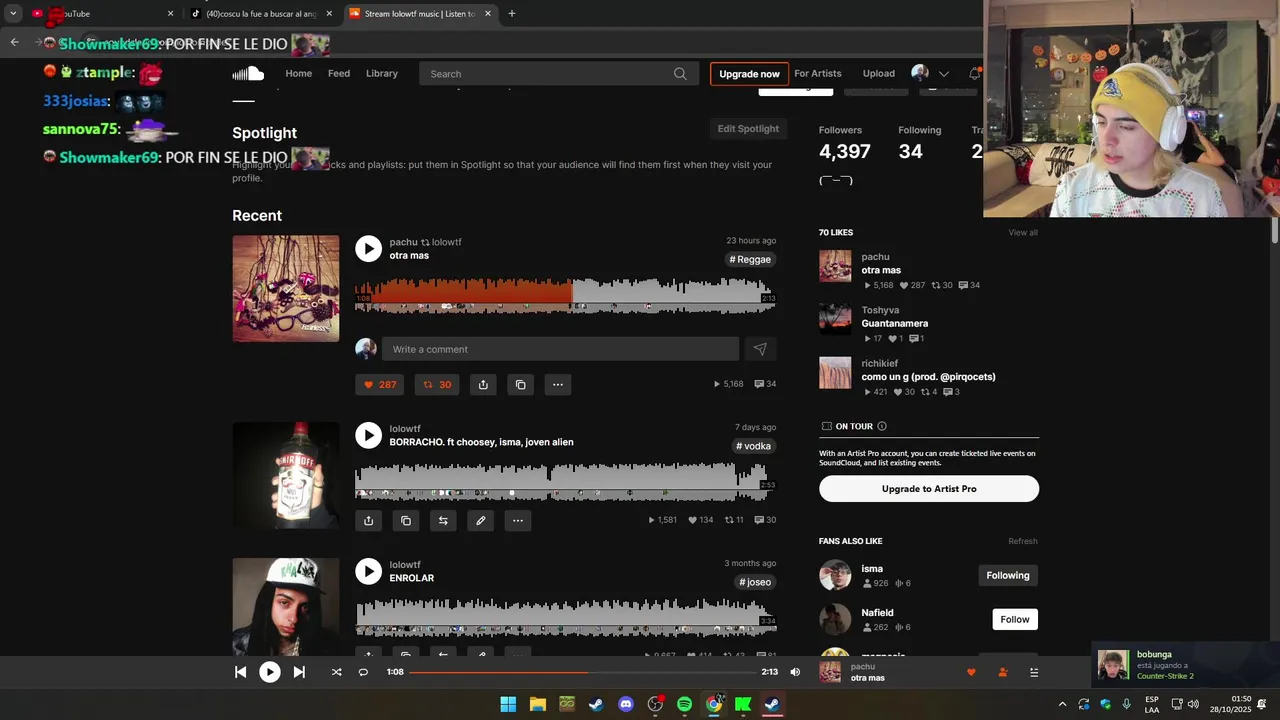Toggle the like button showing 287
The image size is (1280, 720).
[379, 384]
